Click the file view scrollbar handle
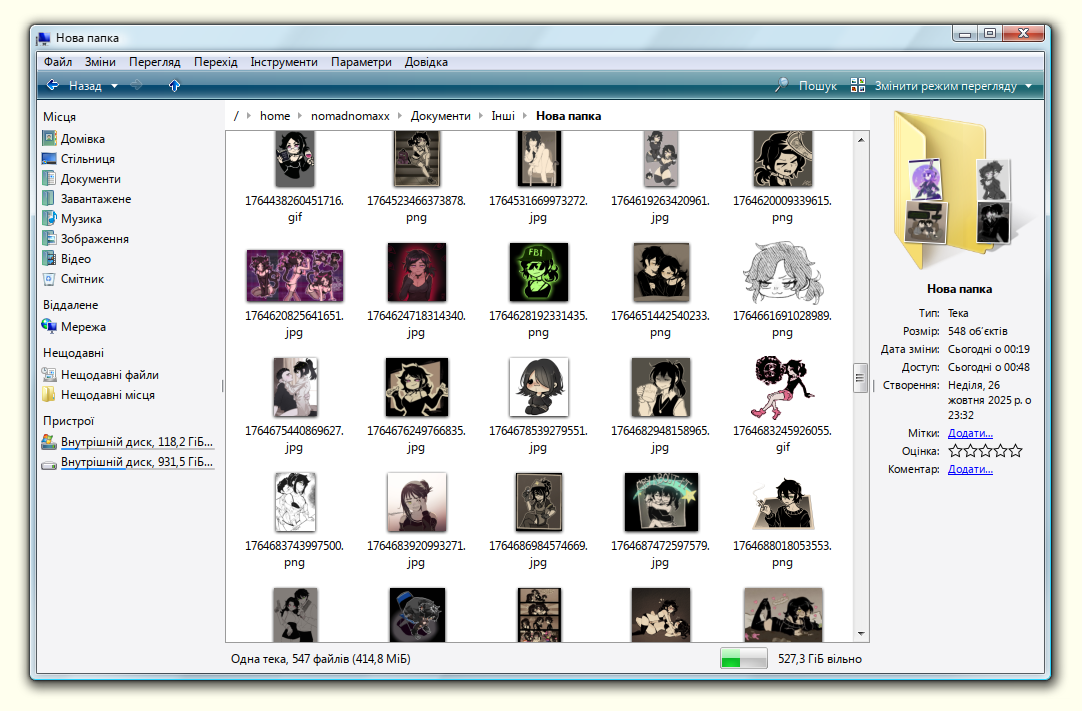This screenshot has height=711, width=1082. [860, 378]
